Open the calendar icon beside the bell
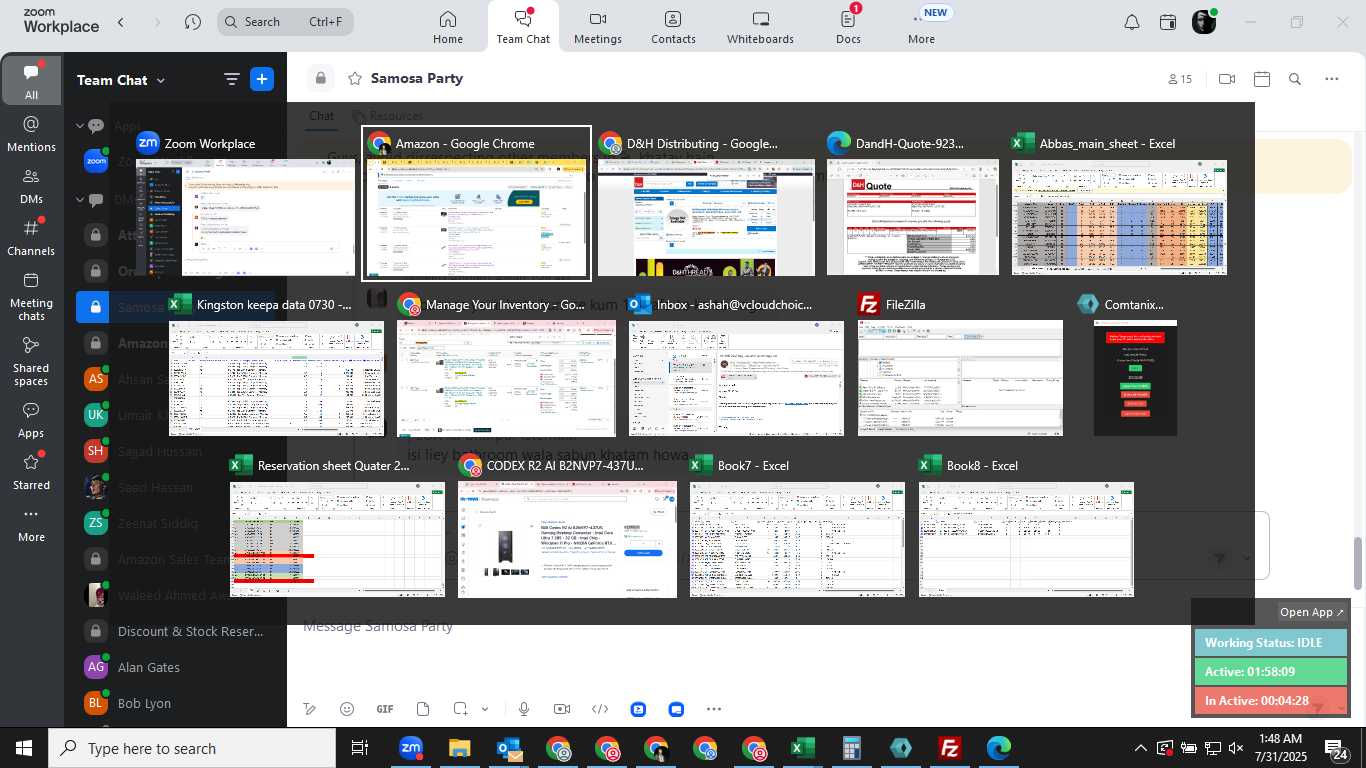 [x=1167, y=22]
